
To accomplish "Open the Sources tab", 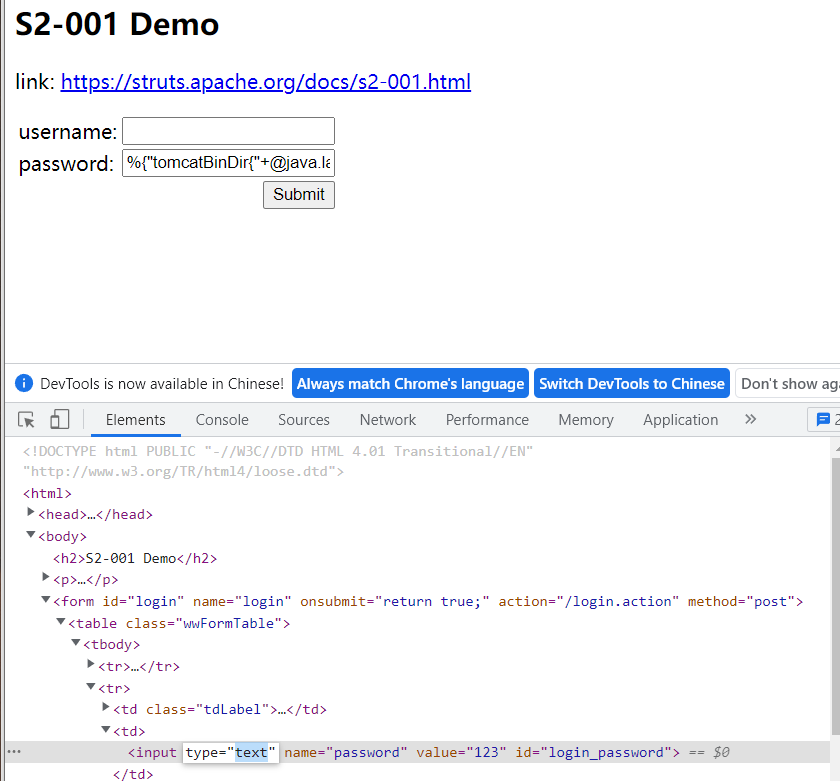I will pos(304,420).
